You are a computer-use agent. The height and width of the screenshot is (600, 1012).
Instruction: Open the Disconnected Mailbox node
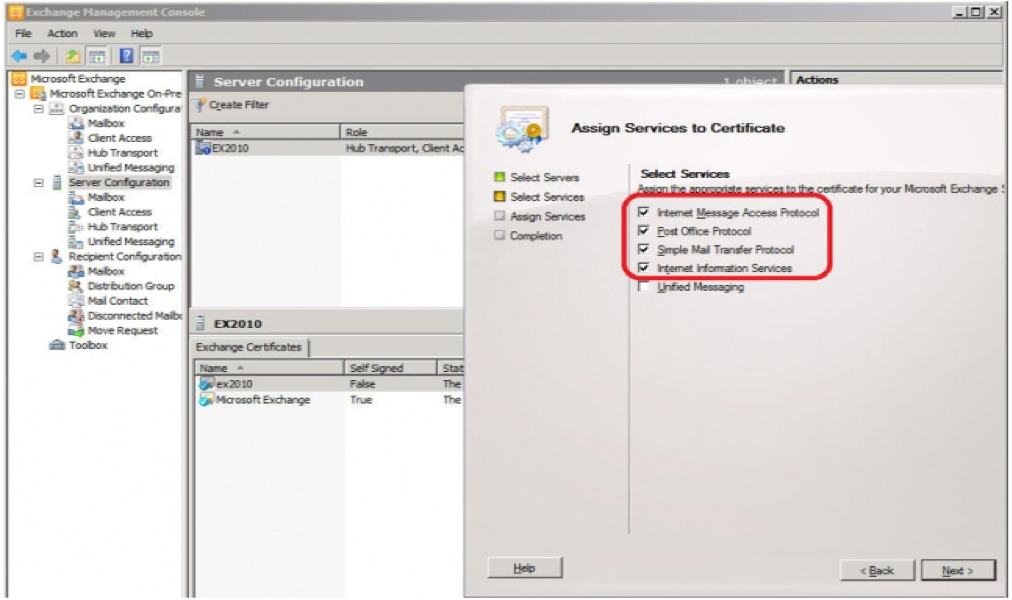135,316
